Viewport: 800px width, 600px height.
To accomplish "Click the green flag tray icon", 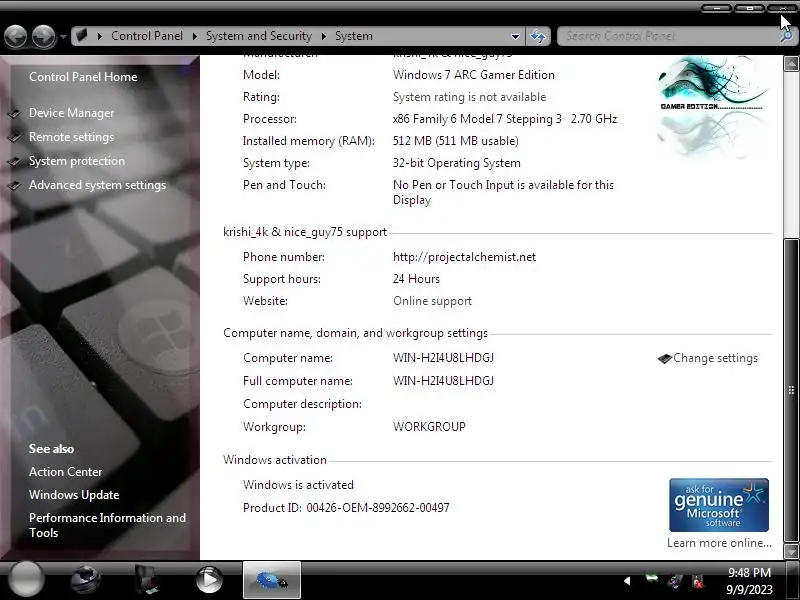I will 652,580.
